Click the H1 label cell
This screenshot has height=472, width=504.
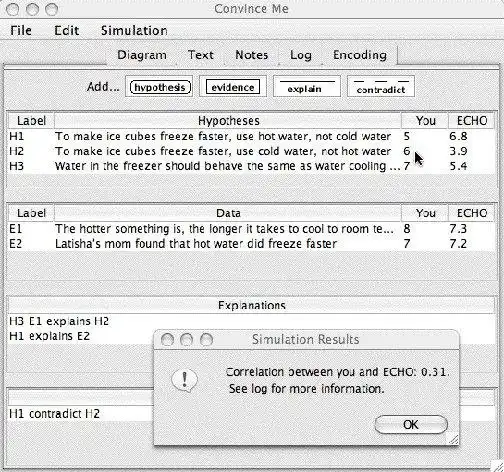coord(17,136)
